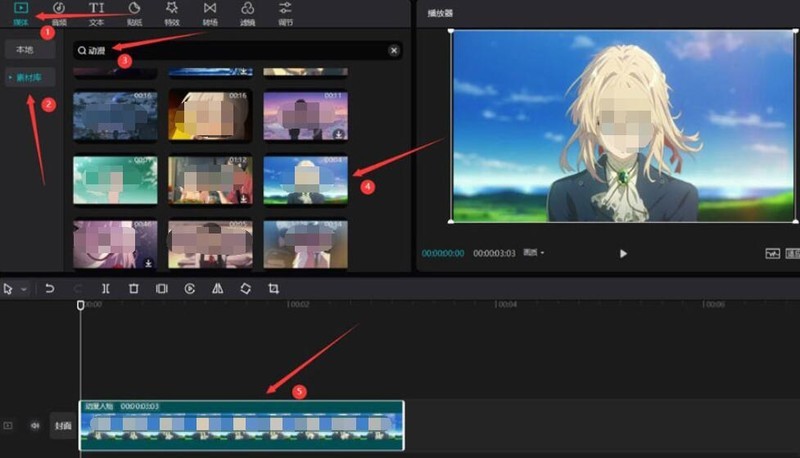Open the 滤镜 filters panel icon
This screenshot has height=458, width=800.
(247, 12)
